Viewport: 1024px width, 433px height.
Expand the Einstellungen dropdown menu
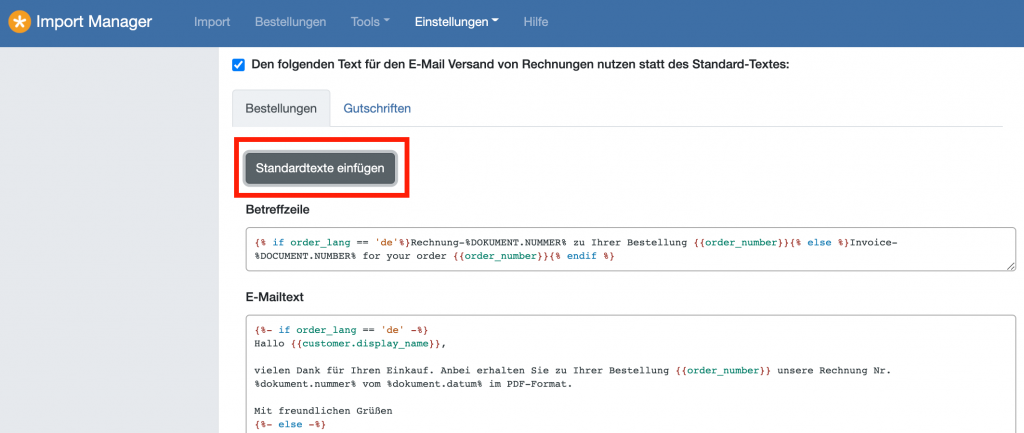click(x=456, y=22)
